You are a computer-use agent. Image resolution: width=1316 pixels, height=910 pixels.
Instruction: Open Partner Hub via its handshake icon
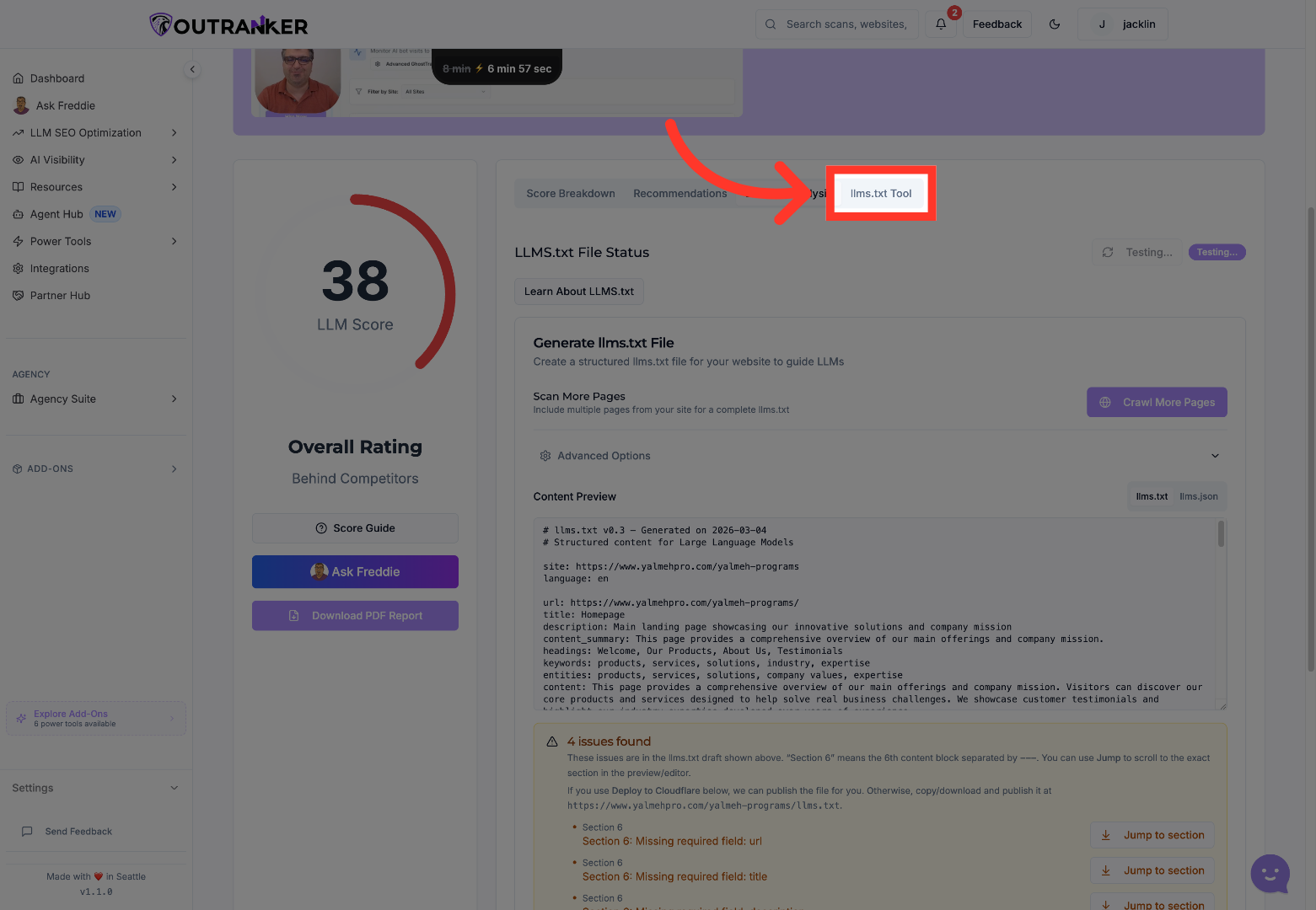18,295
